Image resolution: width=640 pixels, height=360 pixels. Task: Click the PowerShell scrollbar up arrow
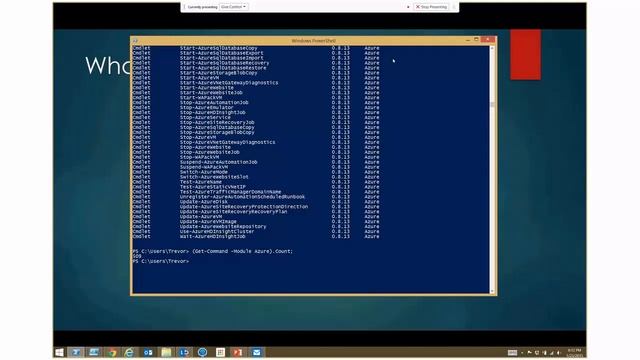click(x=492, y=48)
